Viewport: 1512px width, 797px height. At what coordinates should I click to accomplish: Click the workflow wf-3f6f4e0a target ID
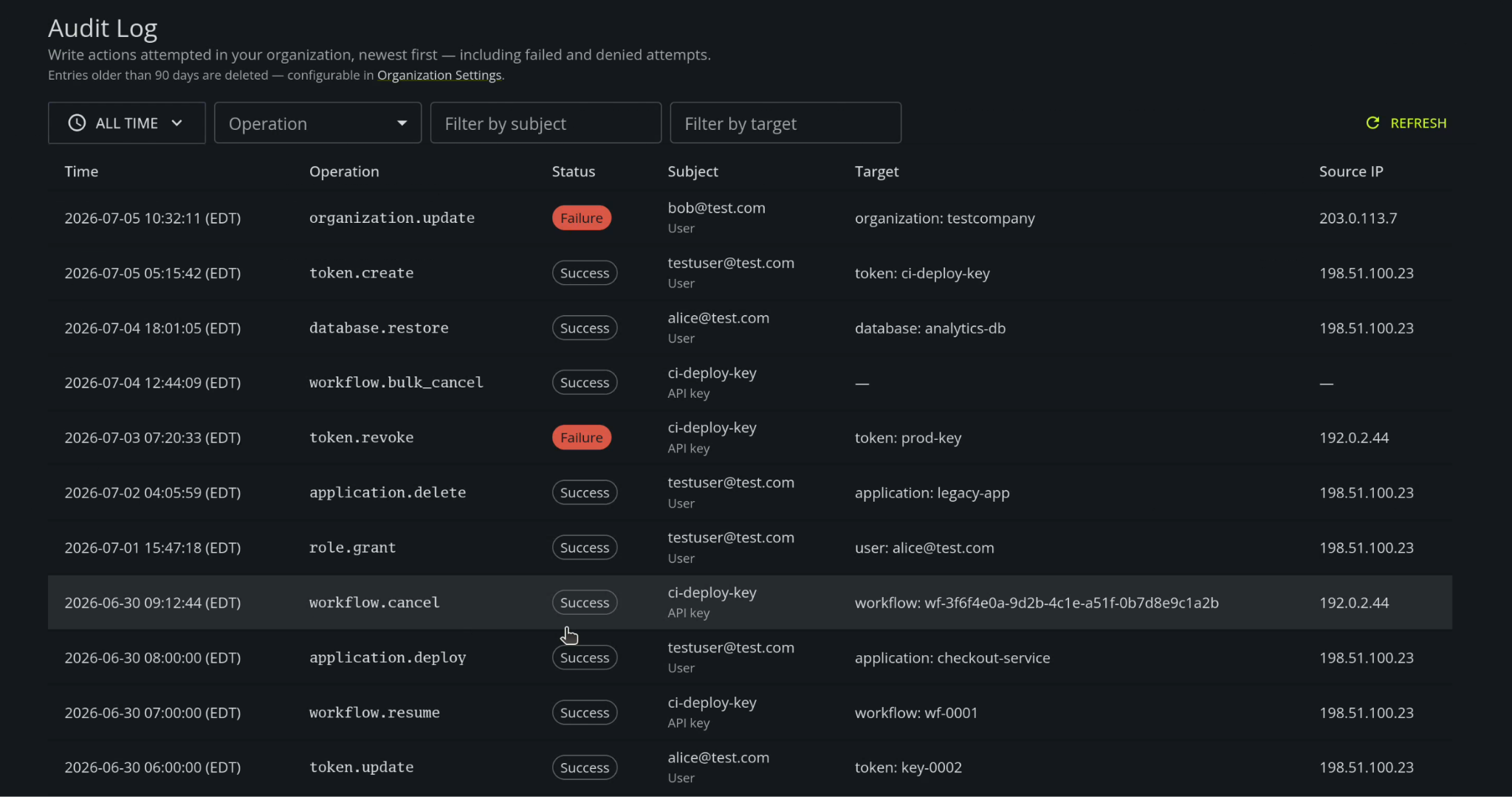point(1071,603)
